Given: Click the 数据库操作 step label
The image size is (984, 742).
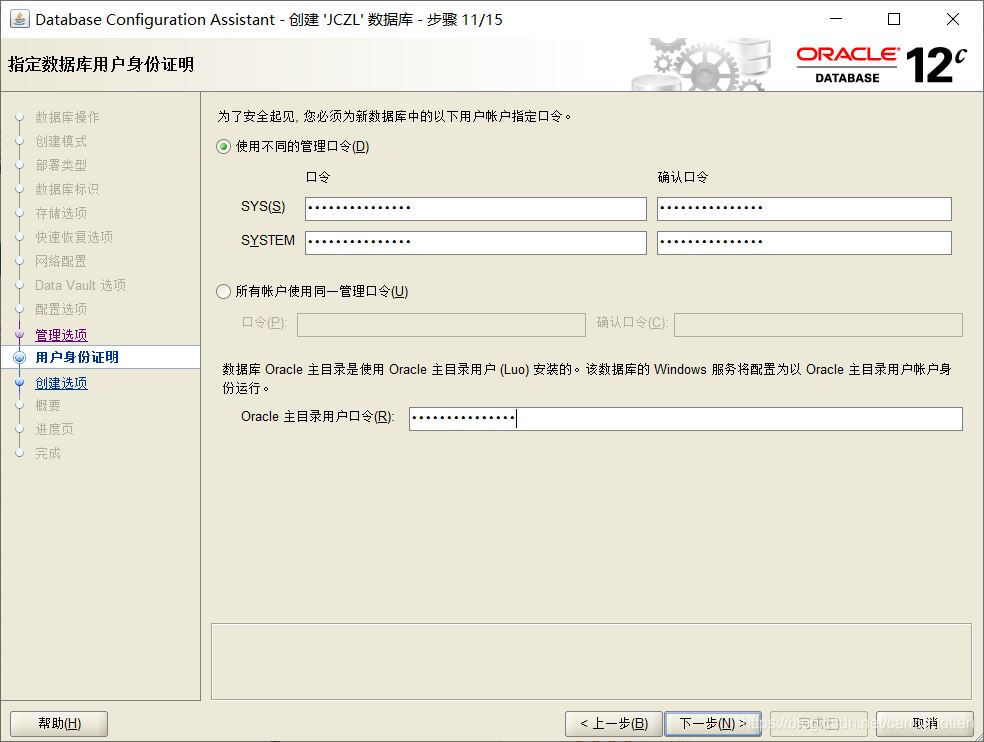Looking at the screenshot, I should (67, 117).
